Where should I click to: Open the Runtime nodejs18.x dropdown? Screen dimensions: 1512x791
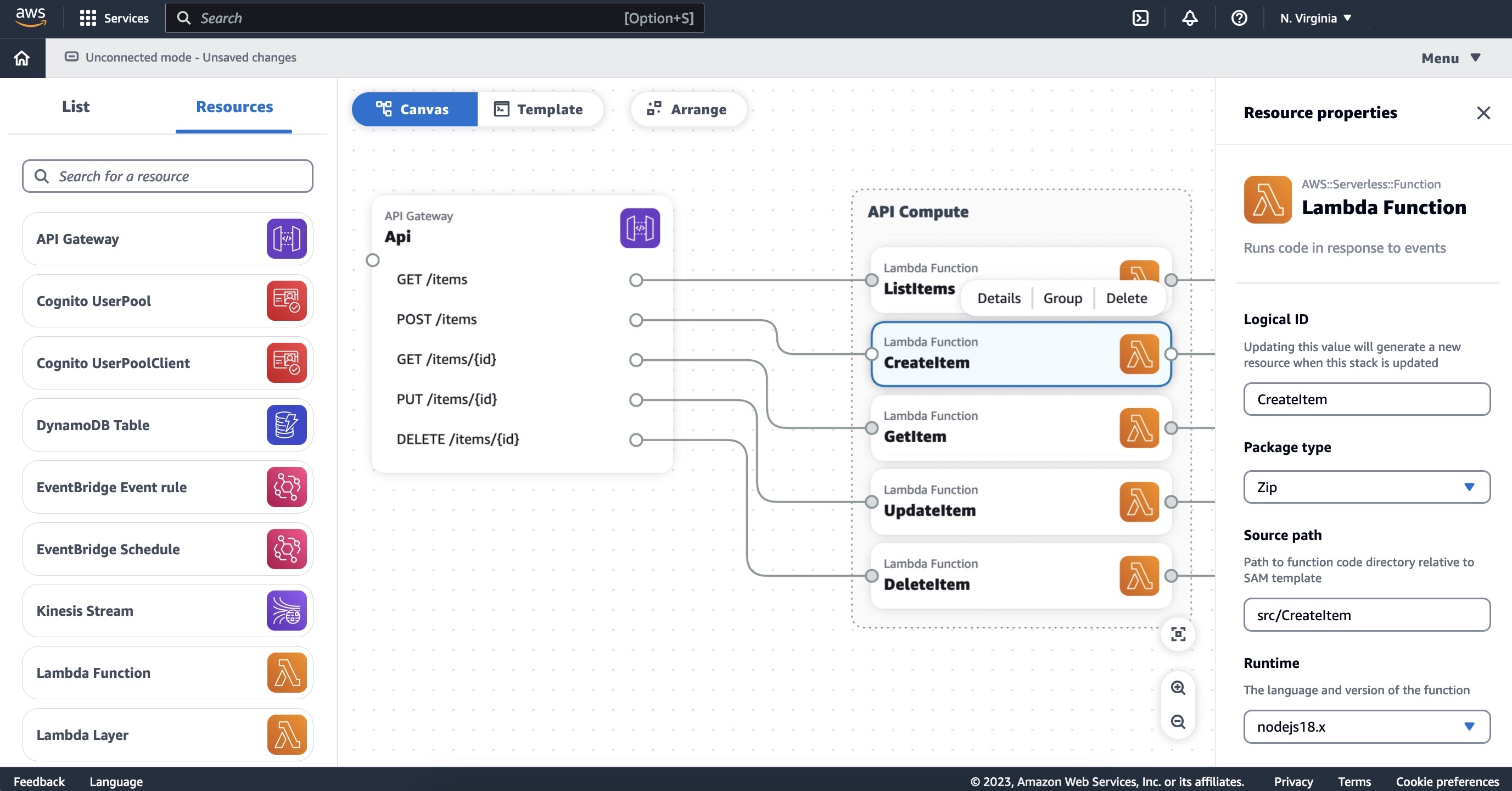pos(1367,726)
